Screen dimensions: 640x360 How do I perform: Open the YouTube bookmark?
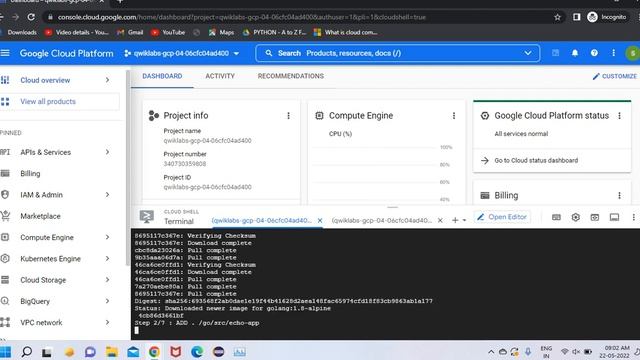(x=168, y=33)
